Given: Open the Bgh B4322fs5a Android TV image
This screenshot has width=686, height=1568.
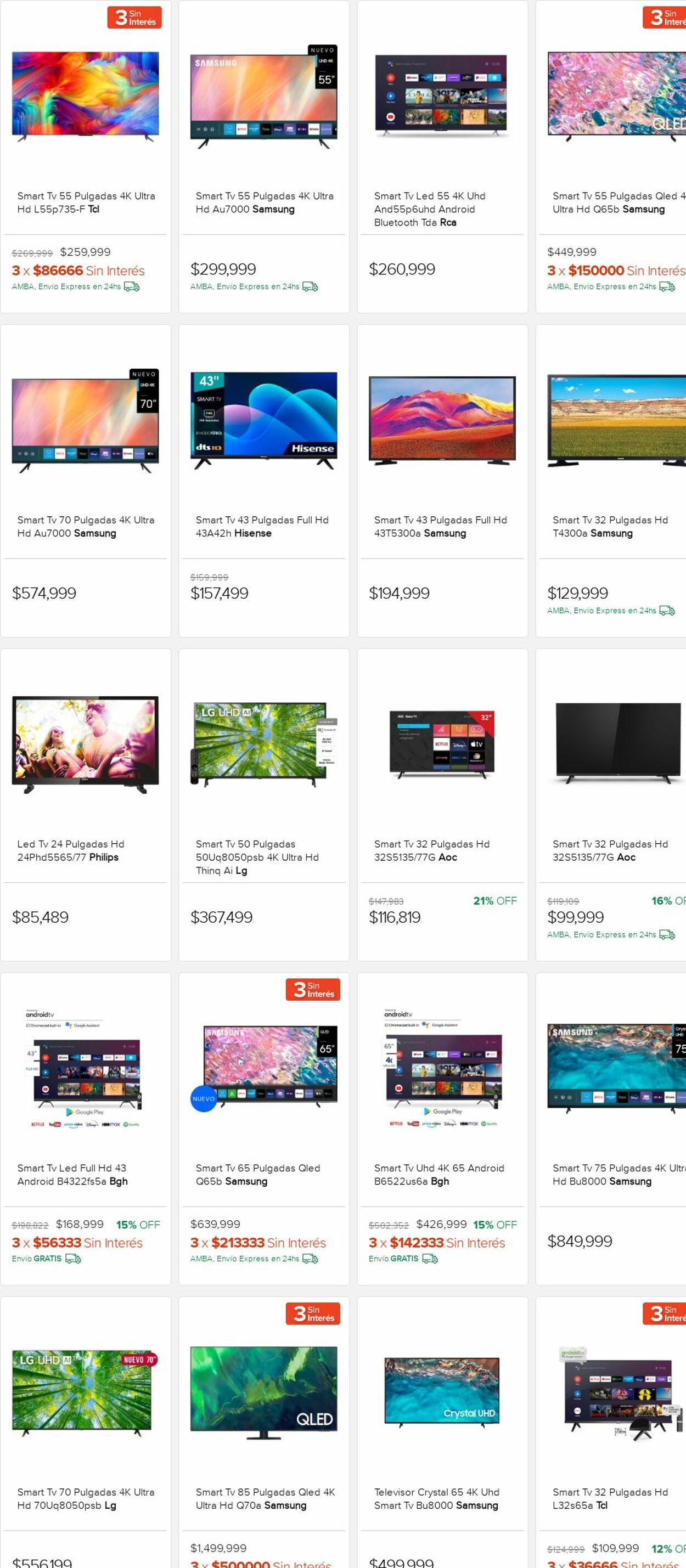Looking at the screenshot, I should 85,1068.
